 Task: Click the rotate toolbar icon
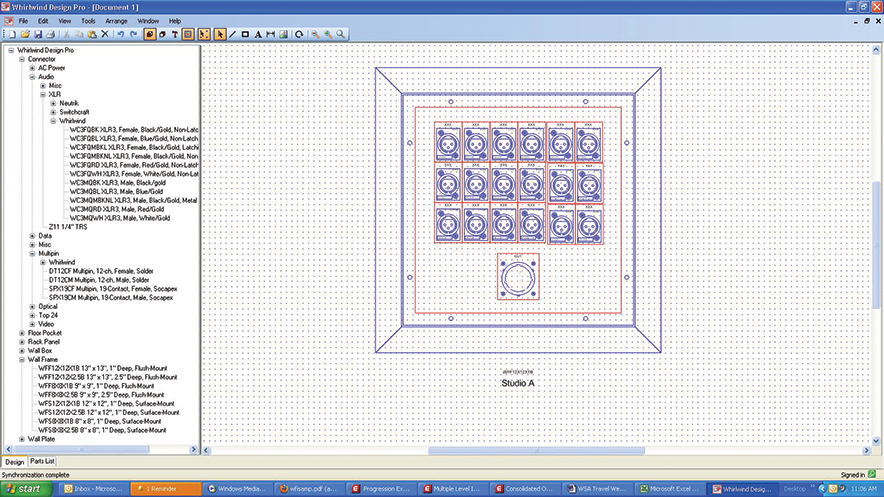[x=299, y=34]
